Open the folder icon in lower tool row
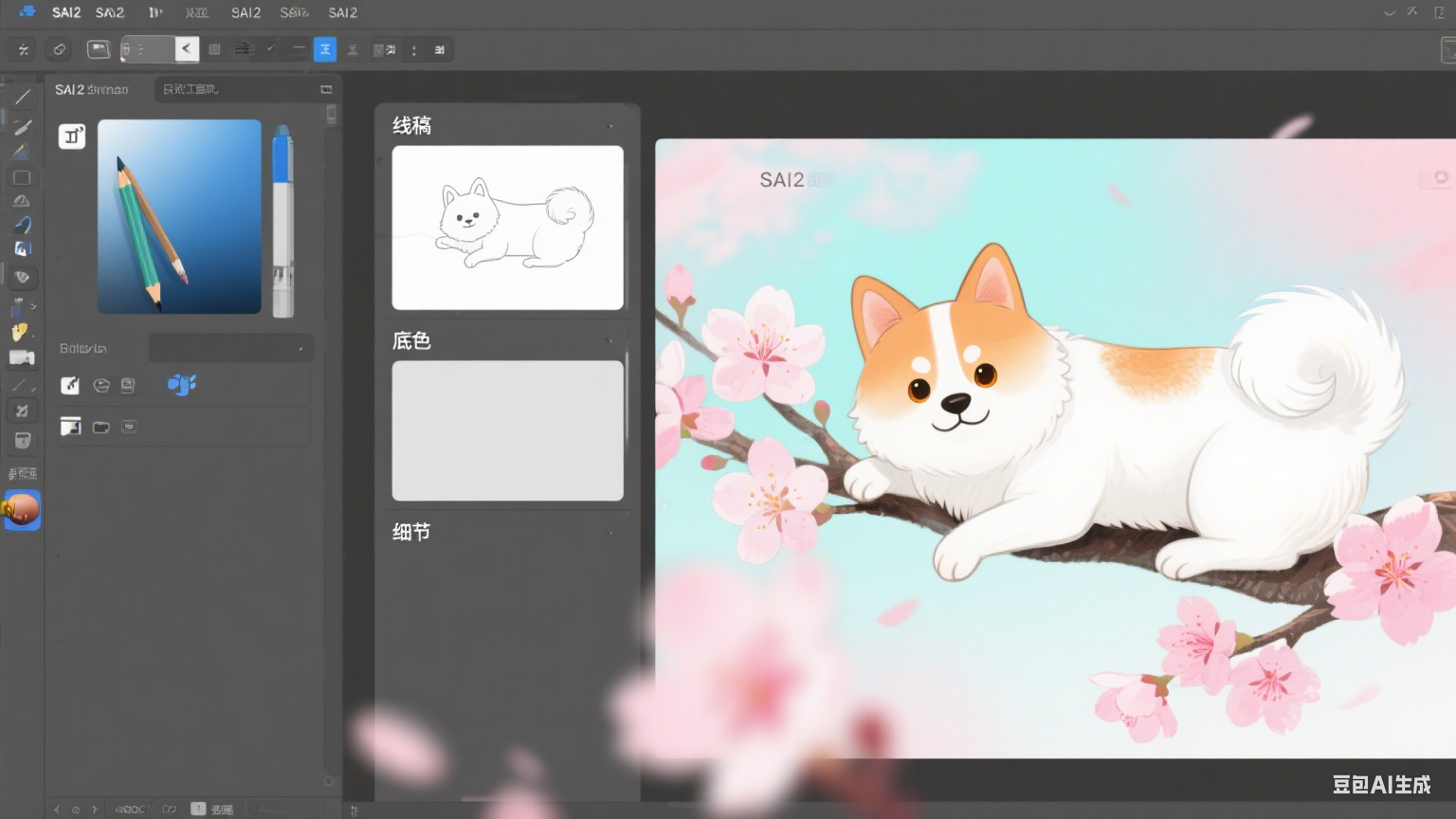This screenshot has width=1456, height=819. tap(101, 428)
